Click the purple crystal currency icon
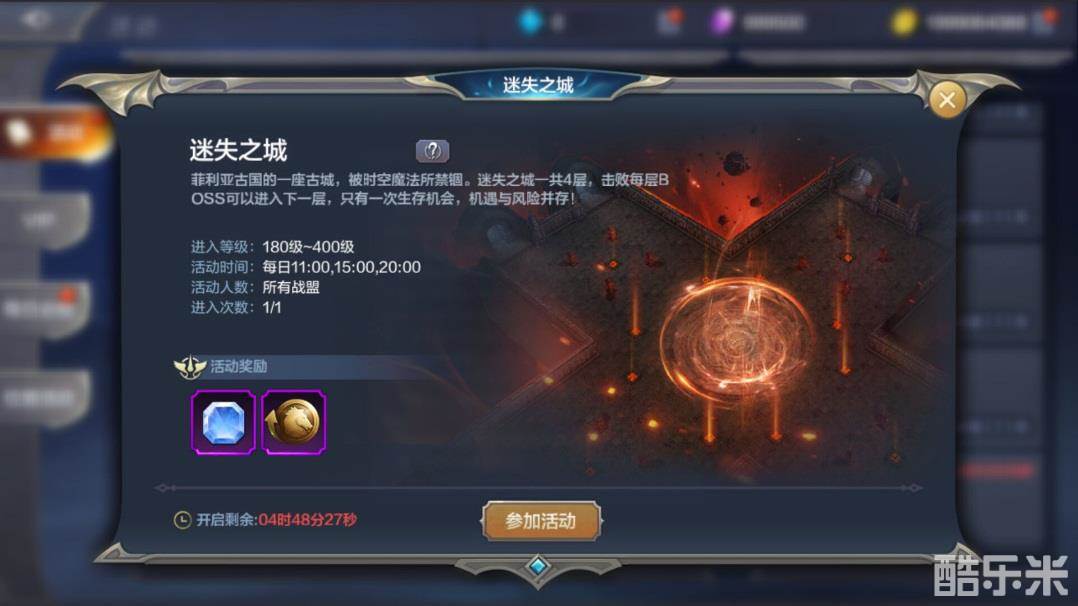 722,22
